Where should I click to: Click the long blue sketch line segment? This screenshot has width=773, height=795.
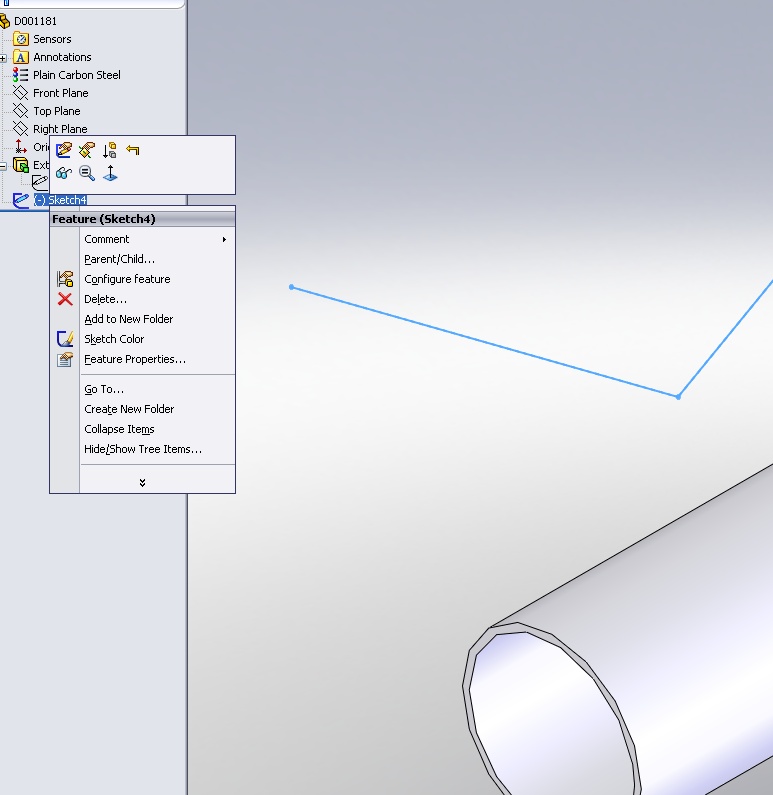click(485, 342)
